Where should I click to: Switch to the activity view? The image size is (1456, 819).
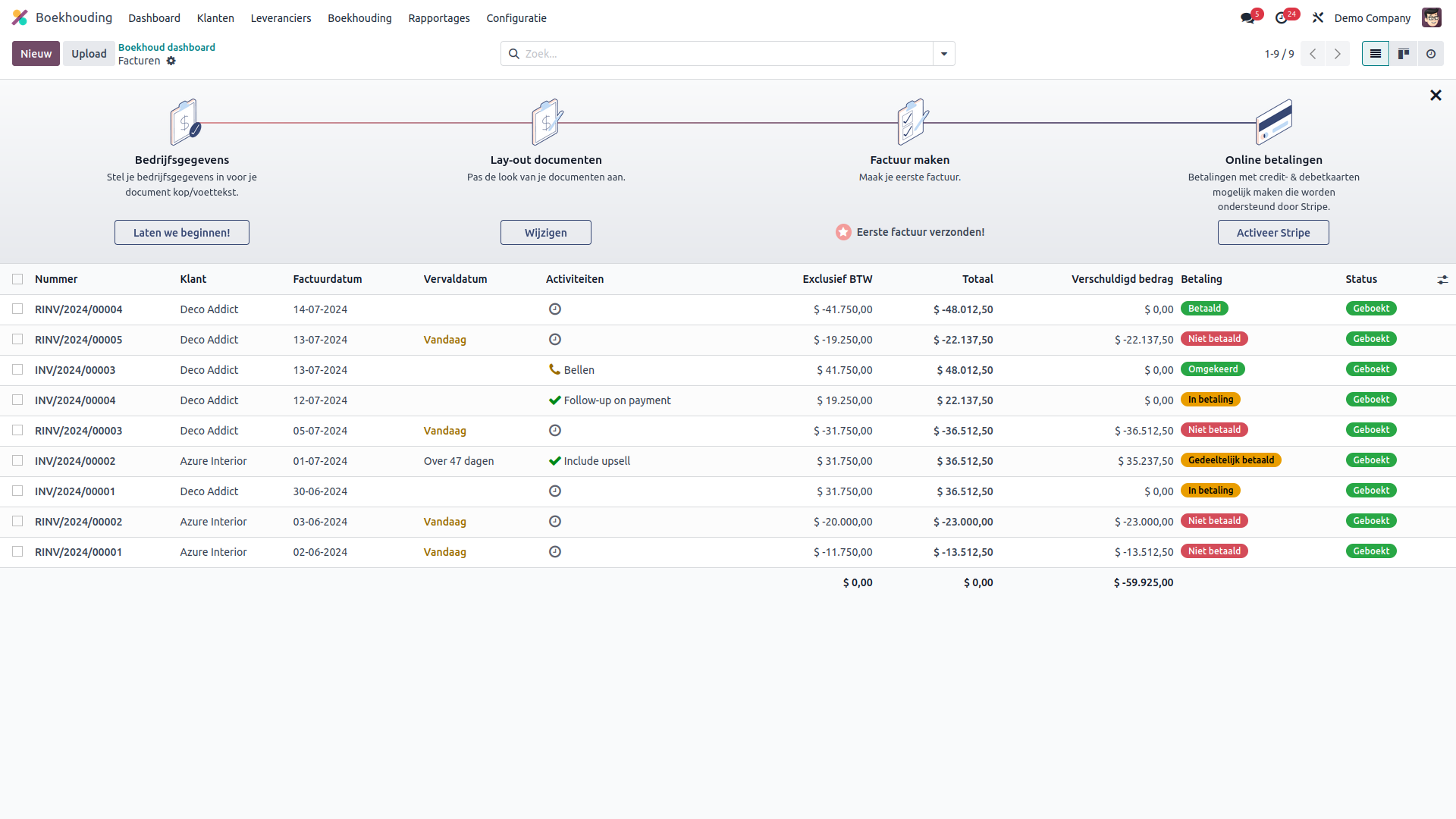coord(1430,53)
